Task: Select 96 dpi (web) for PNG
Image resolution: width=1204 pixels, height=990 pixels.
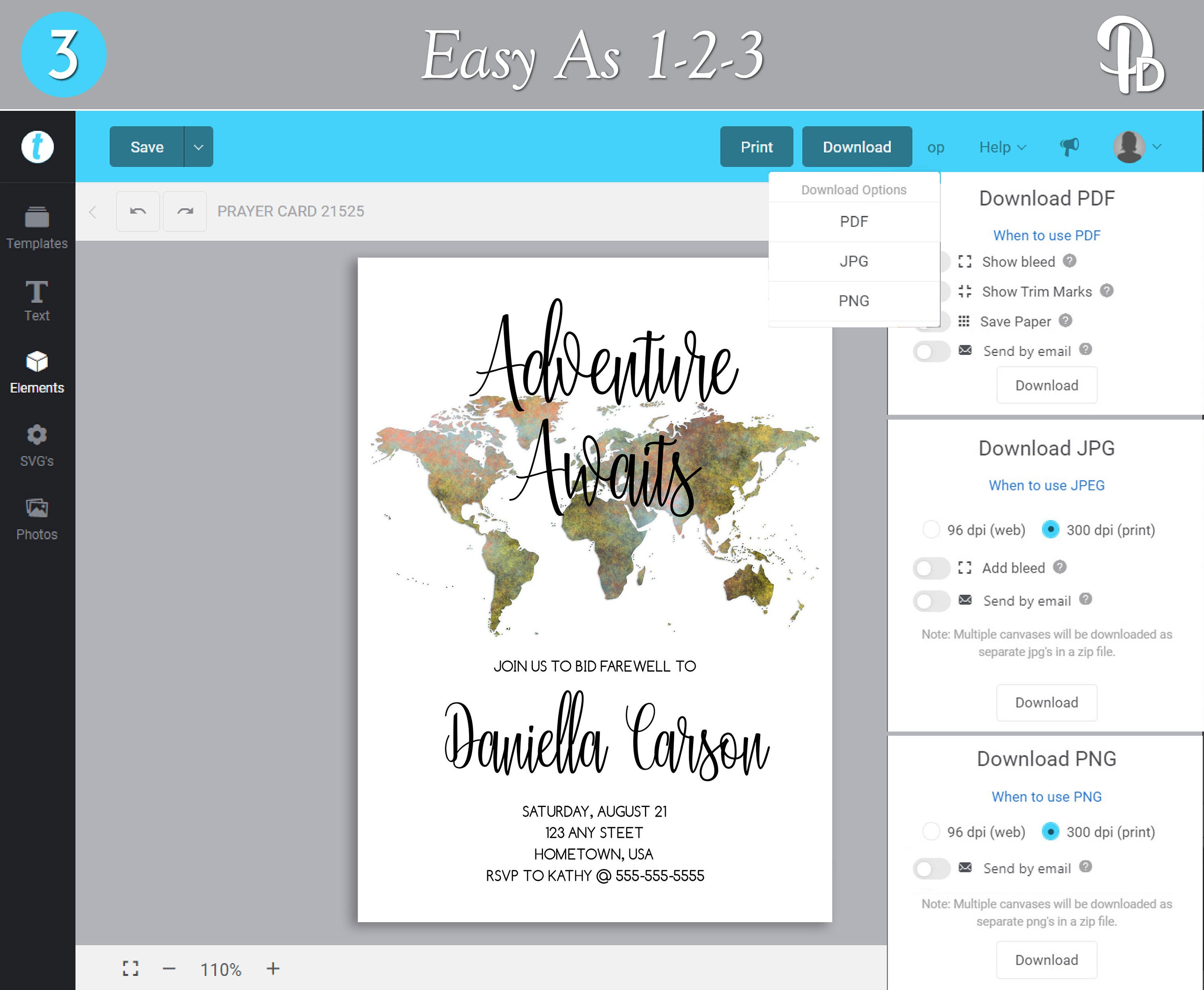Action: coord(931,831)
